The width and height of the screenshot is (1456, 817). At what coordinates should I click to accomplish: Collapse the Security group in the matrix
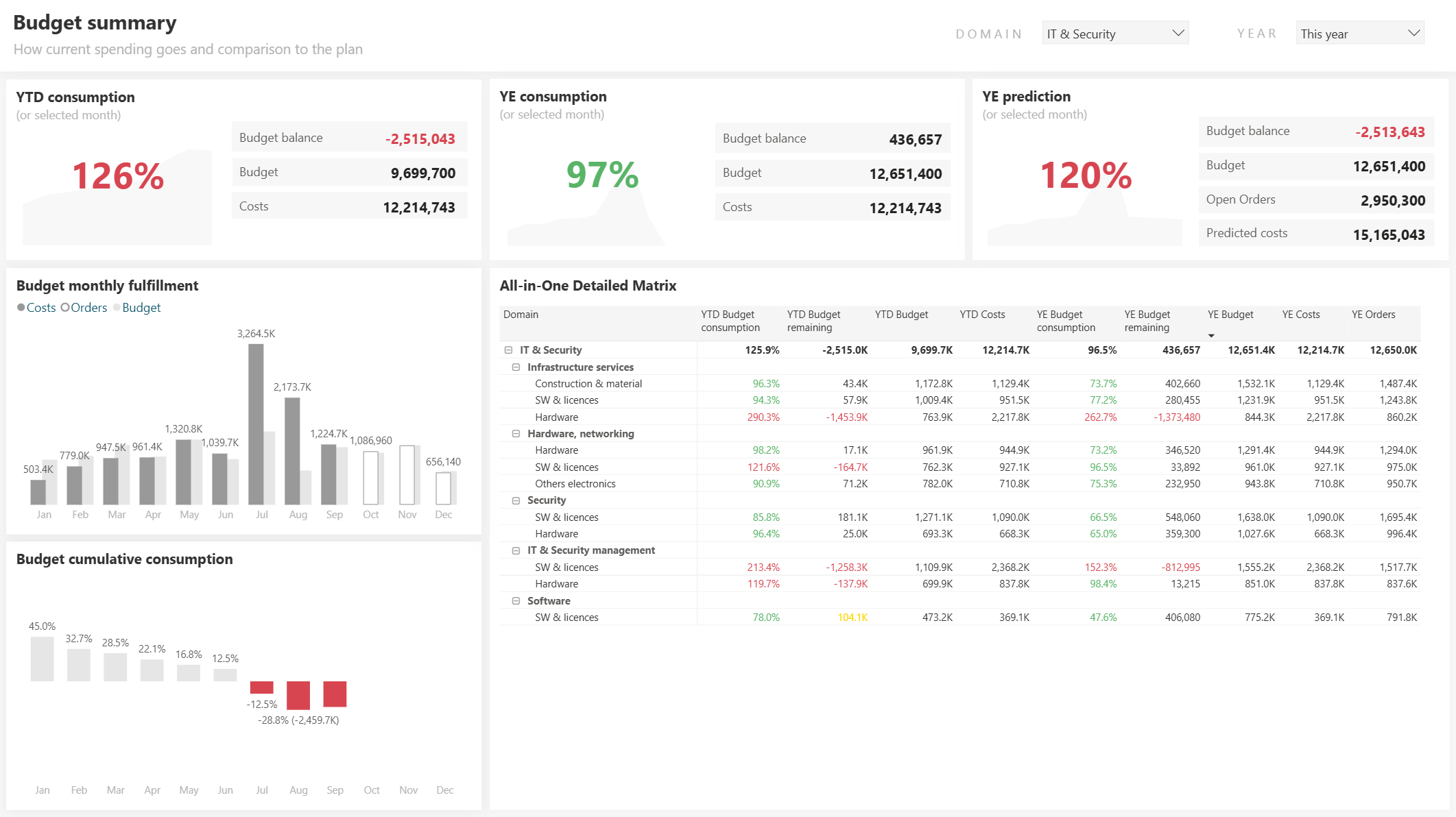click(516, 500)
